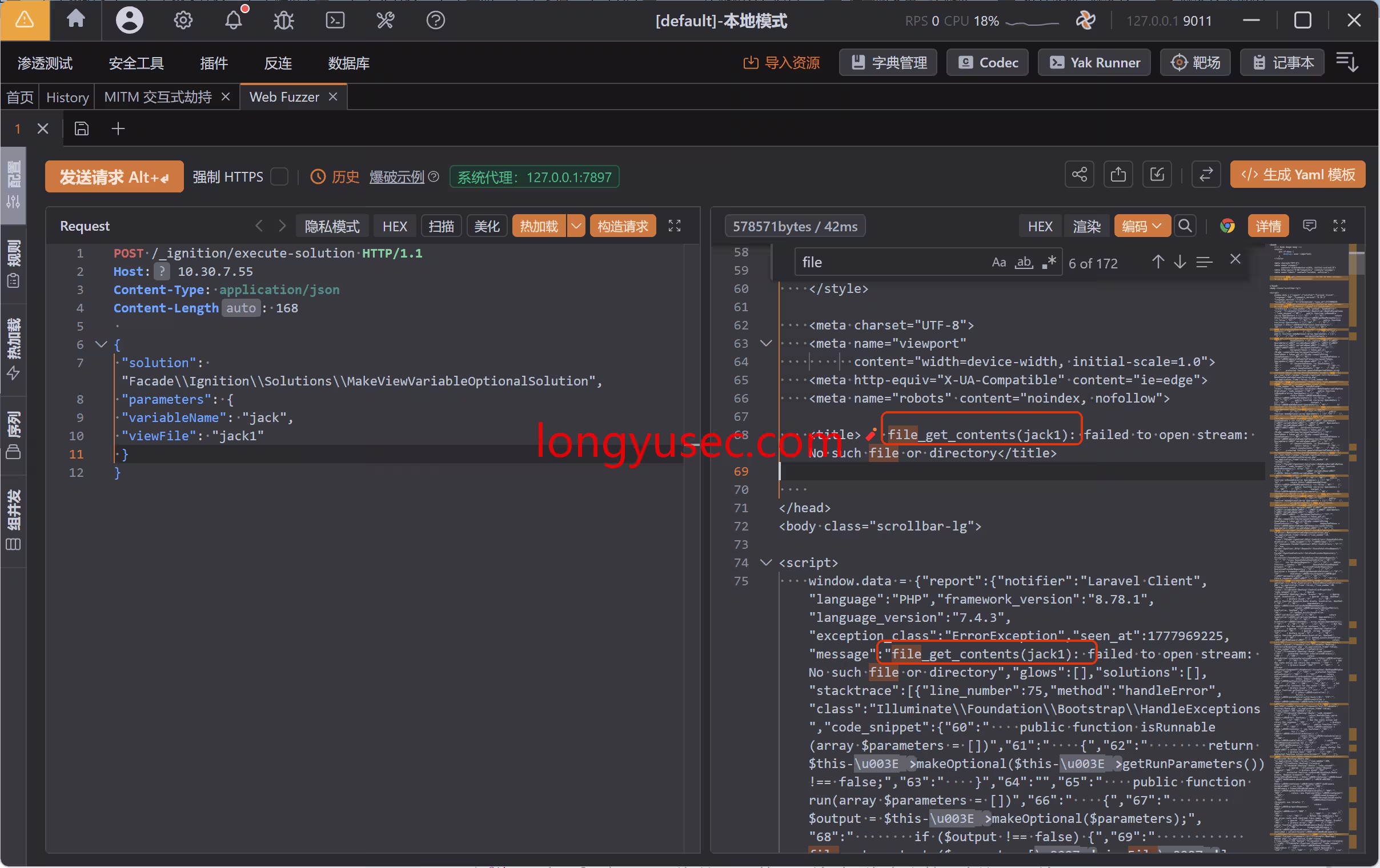Collapse the JSON body at request line 6

tap(102, 344)
